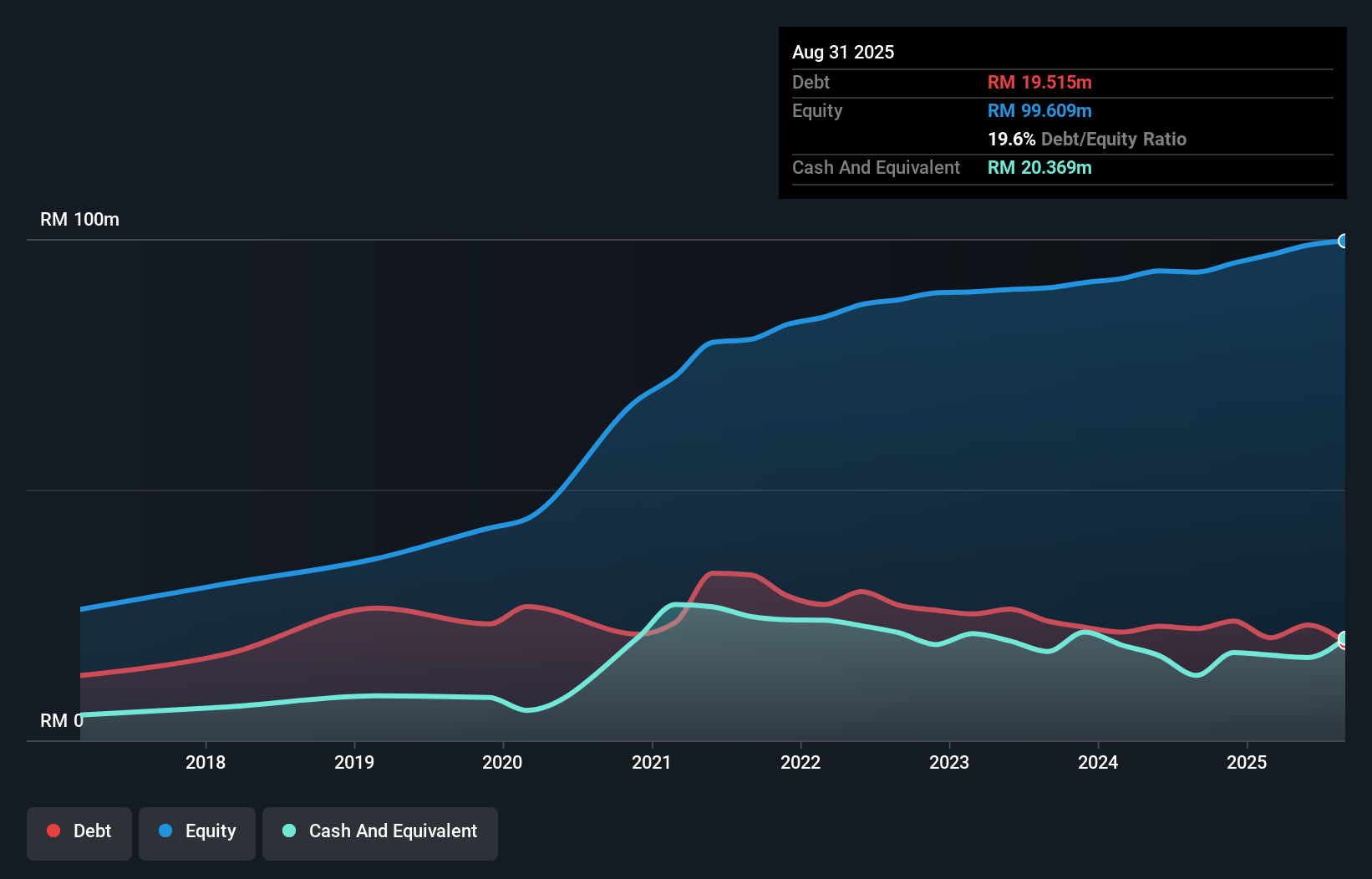1372x879 pixels.
Task: Click the RM 100m gridline label
Action: point(79,219)
